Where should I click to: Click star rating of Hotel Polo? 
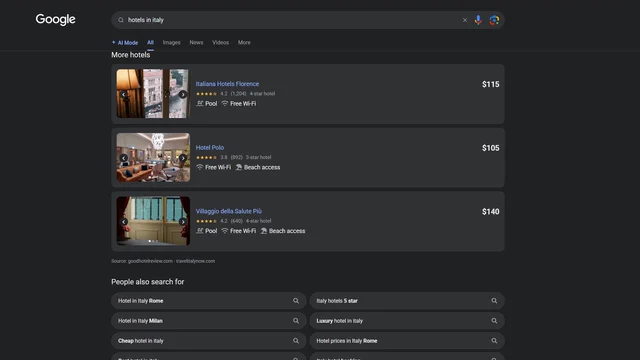point(207,158)
